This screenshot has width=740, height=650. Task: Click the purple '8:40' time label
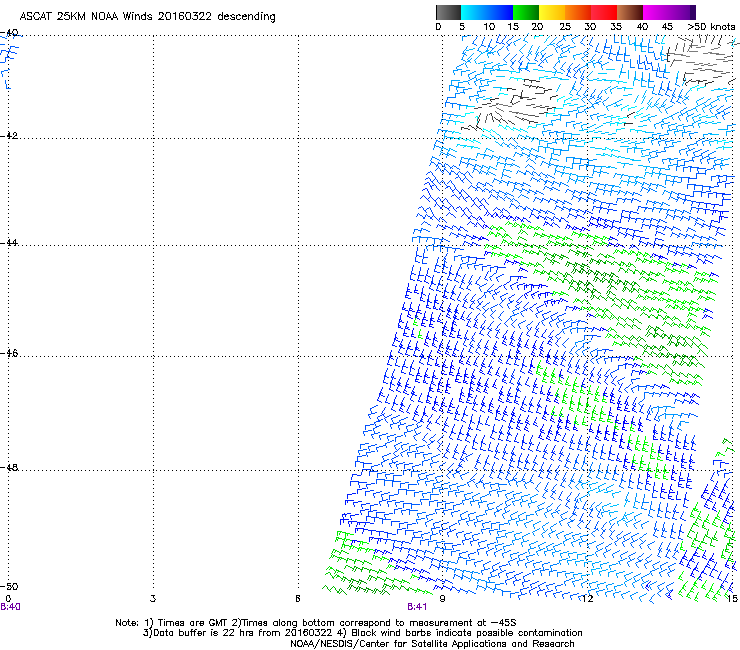point(10,607)
